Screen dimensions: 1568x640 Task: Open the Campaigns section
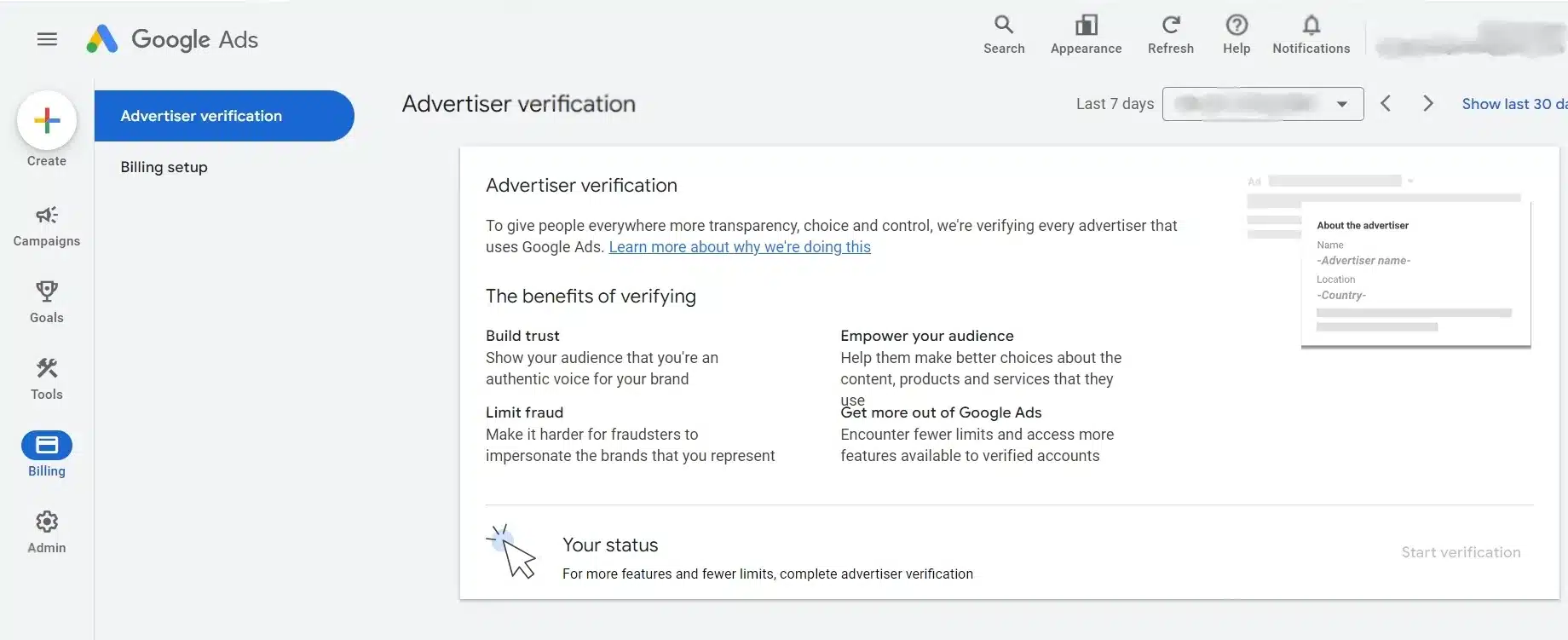tap(47, 227)
